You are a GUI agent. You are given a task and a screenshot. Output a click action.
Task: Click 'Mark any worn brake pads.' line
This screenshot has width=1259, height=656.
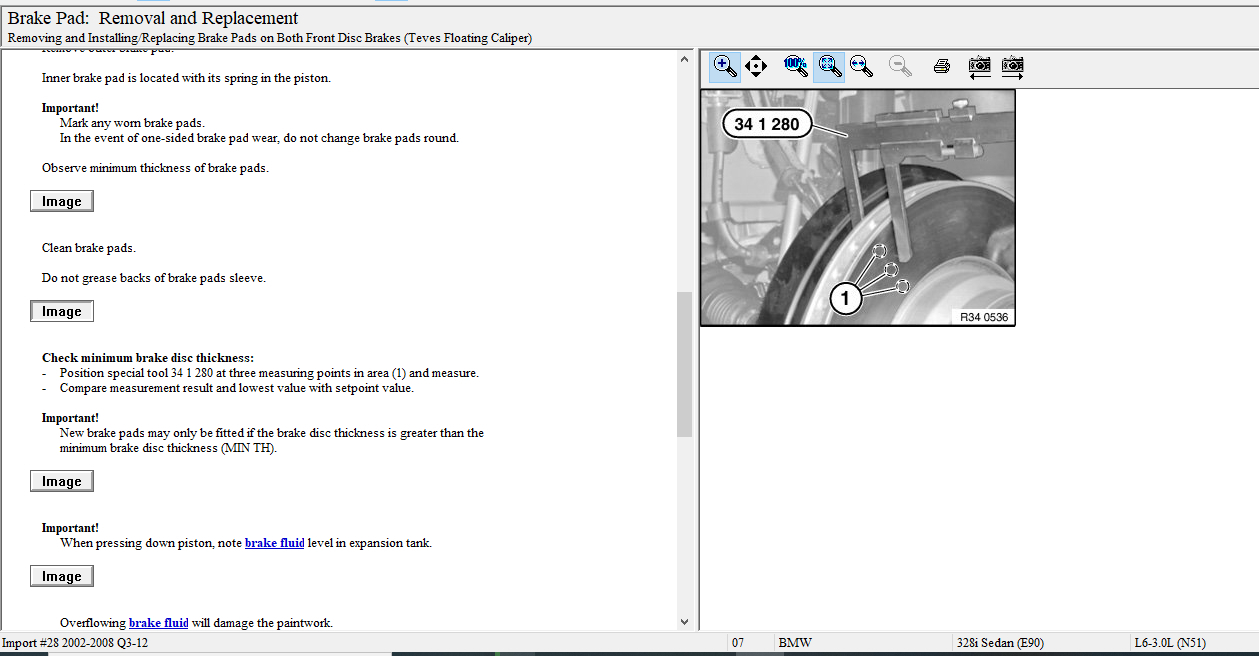pyautogui.click(x=132, y=123)
